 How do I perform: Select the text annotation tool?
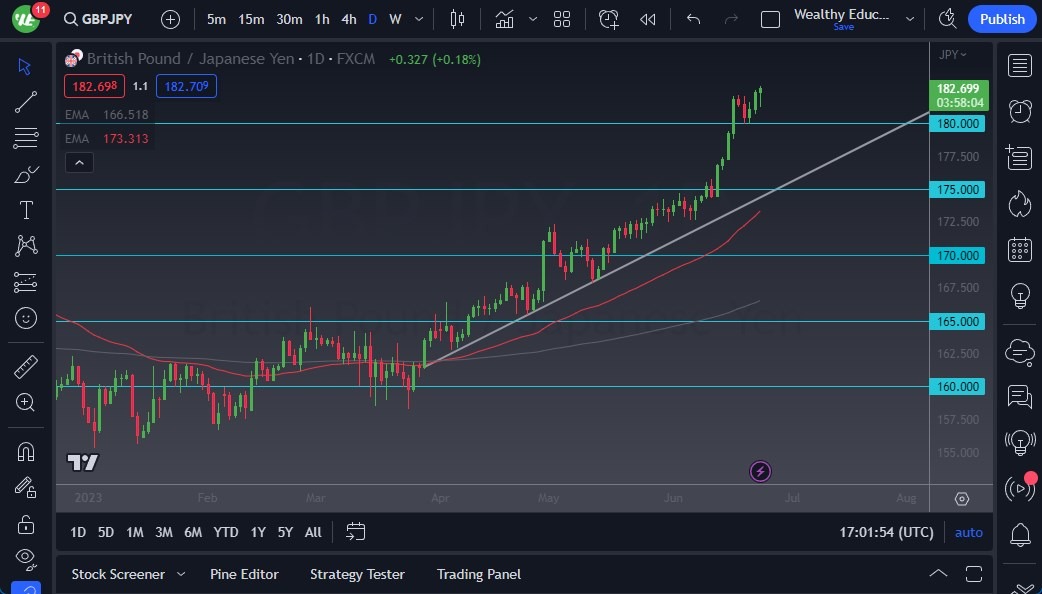(x=26, y=210)
